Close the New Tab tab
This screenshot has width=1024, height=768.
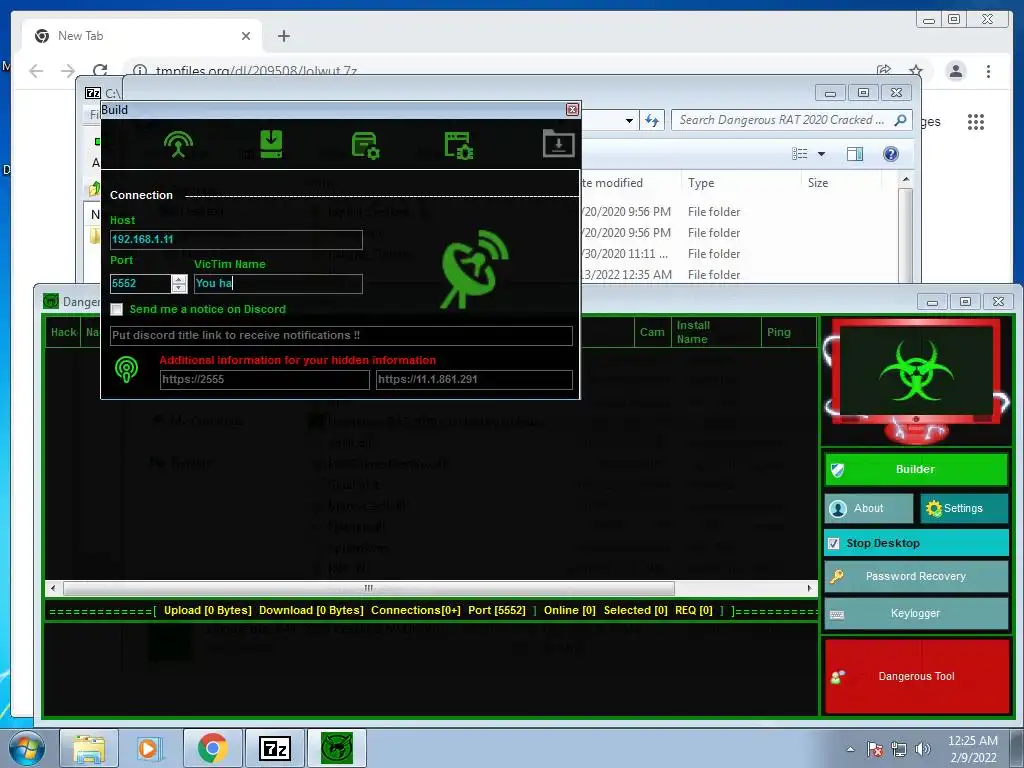(x=246, y=36)
